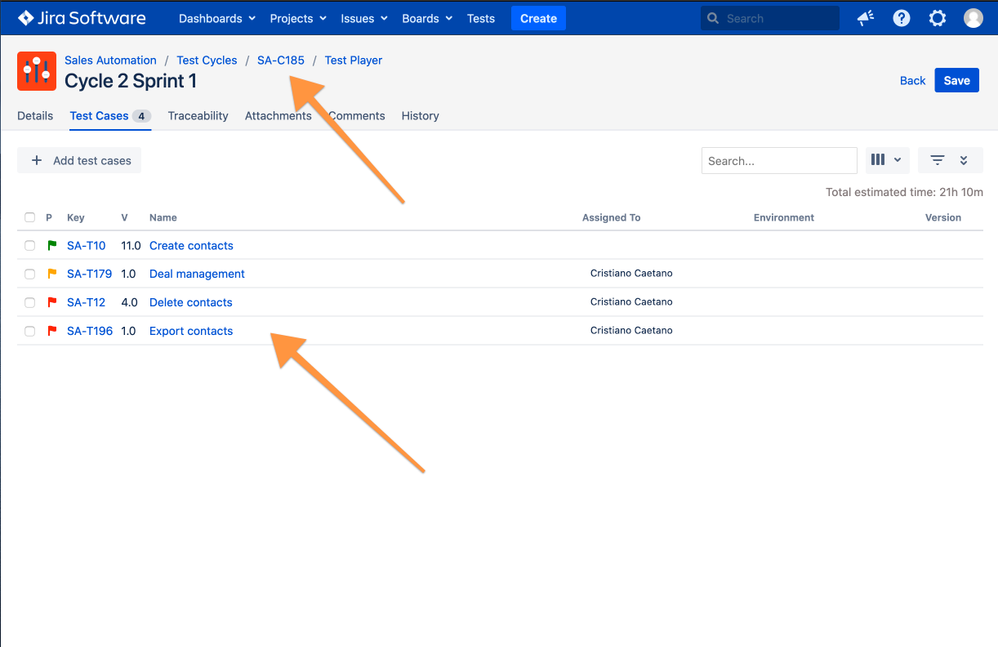Tick the checkbox for SA-T10 row
Screen dimensions: 998x647
click(x=30, y=246)
